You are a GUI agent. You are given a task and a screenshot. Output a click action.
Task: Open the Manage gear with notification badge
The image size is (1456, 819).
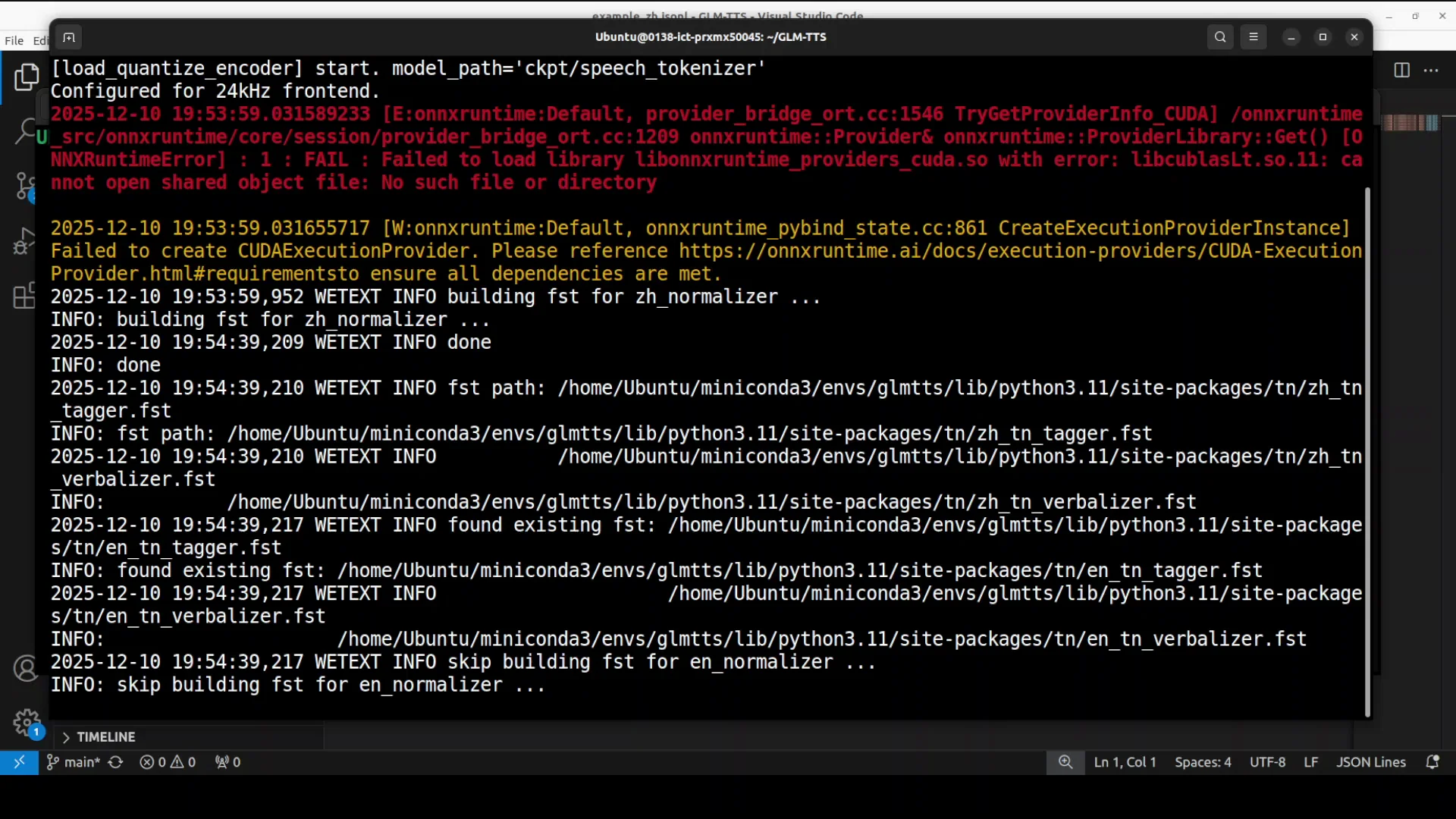tap(27, 723)
